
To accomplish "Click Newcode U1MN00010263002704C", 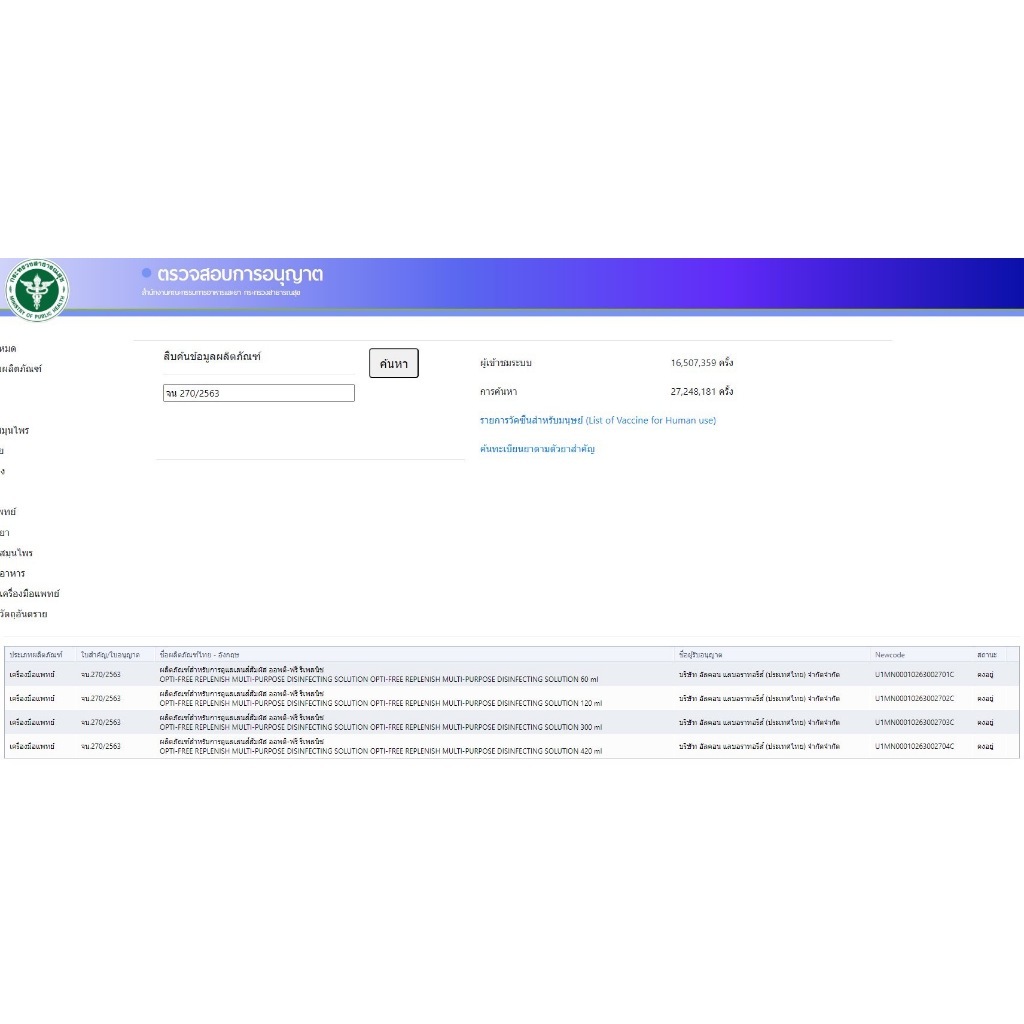I will coord(914,746).
